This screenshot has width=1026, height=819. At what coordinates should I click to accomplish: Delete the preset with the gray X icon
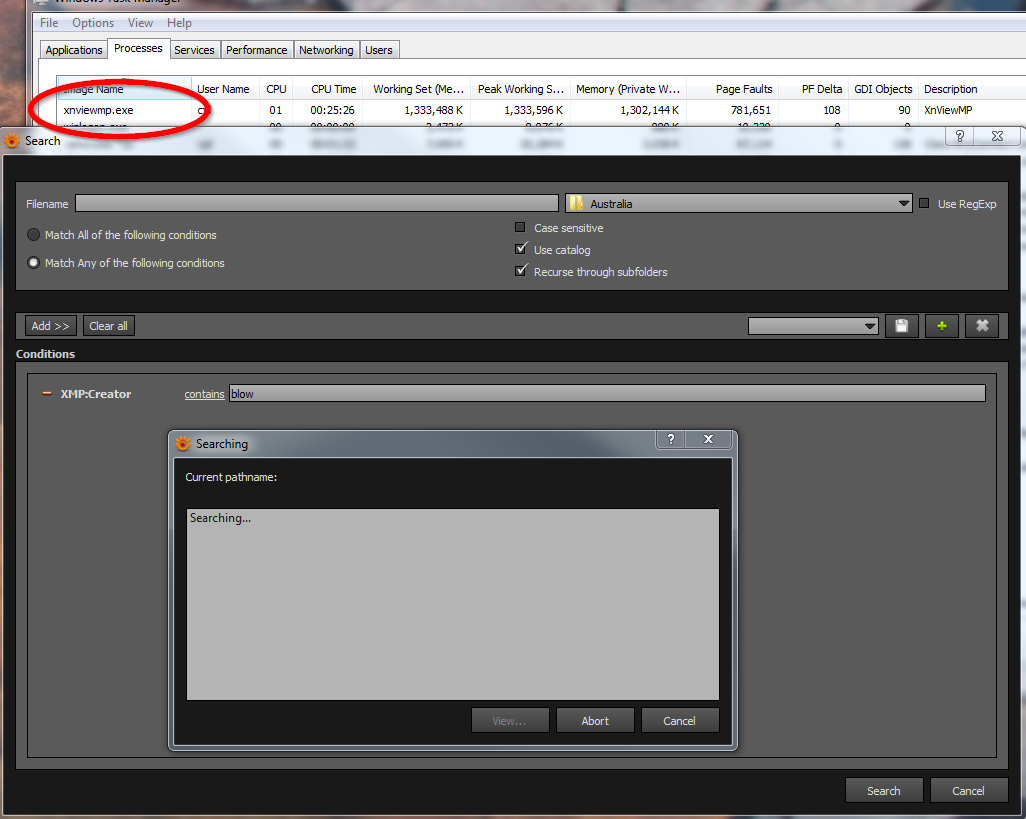tap(982, 326)
